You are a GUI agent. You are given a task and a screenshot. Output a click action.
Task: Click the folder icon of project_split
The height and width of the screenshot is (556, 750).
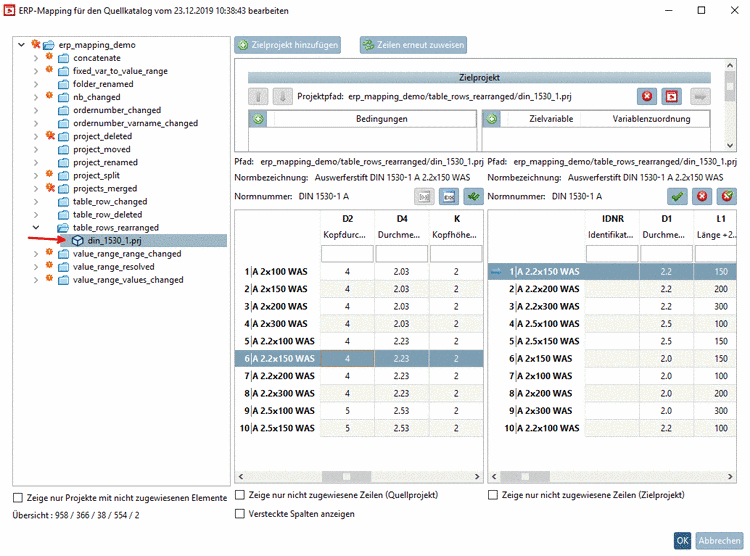click(64, 176)
